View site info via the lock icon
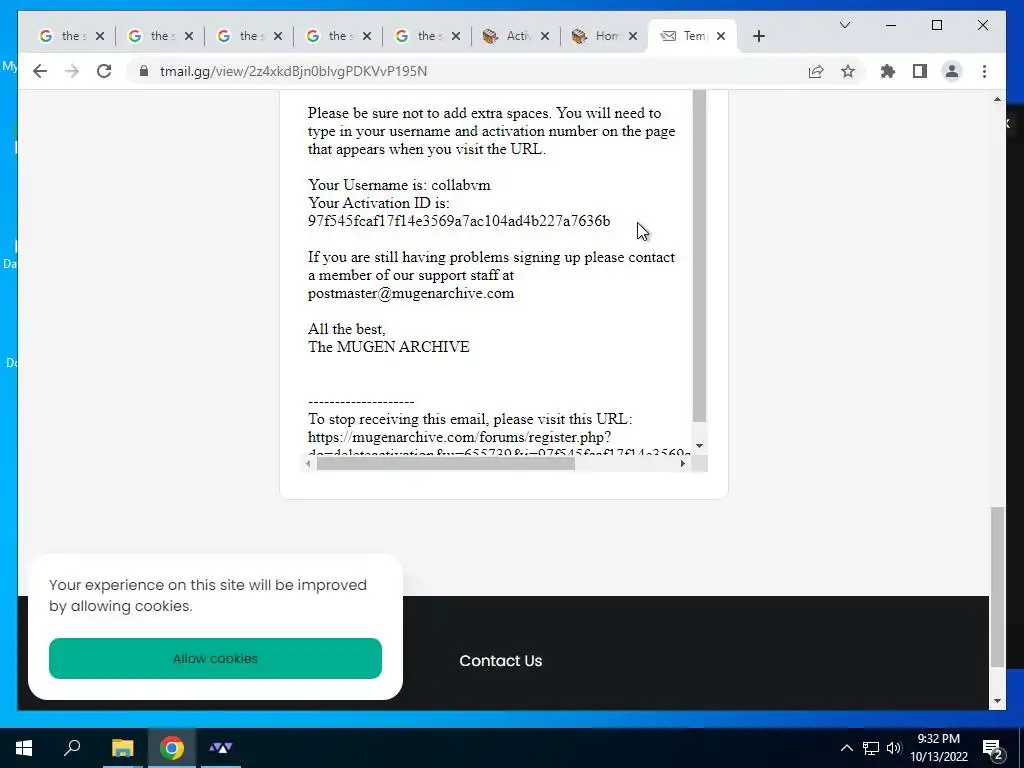 [144, 71]
